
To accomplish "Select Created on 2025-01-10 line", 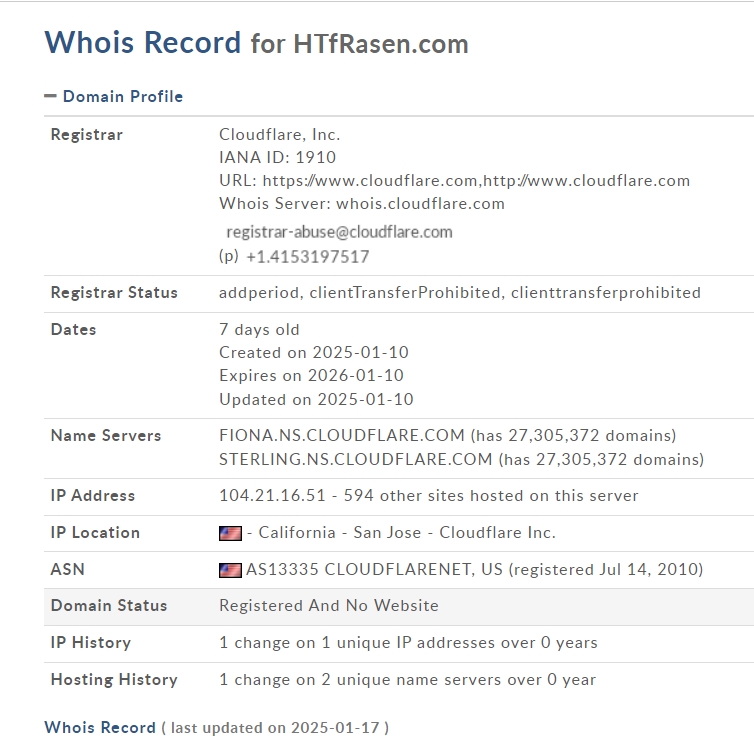I will click(314, 352).
